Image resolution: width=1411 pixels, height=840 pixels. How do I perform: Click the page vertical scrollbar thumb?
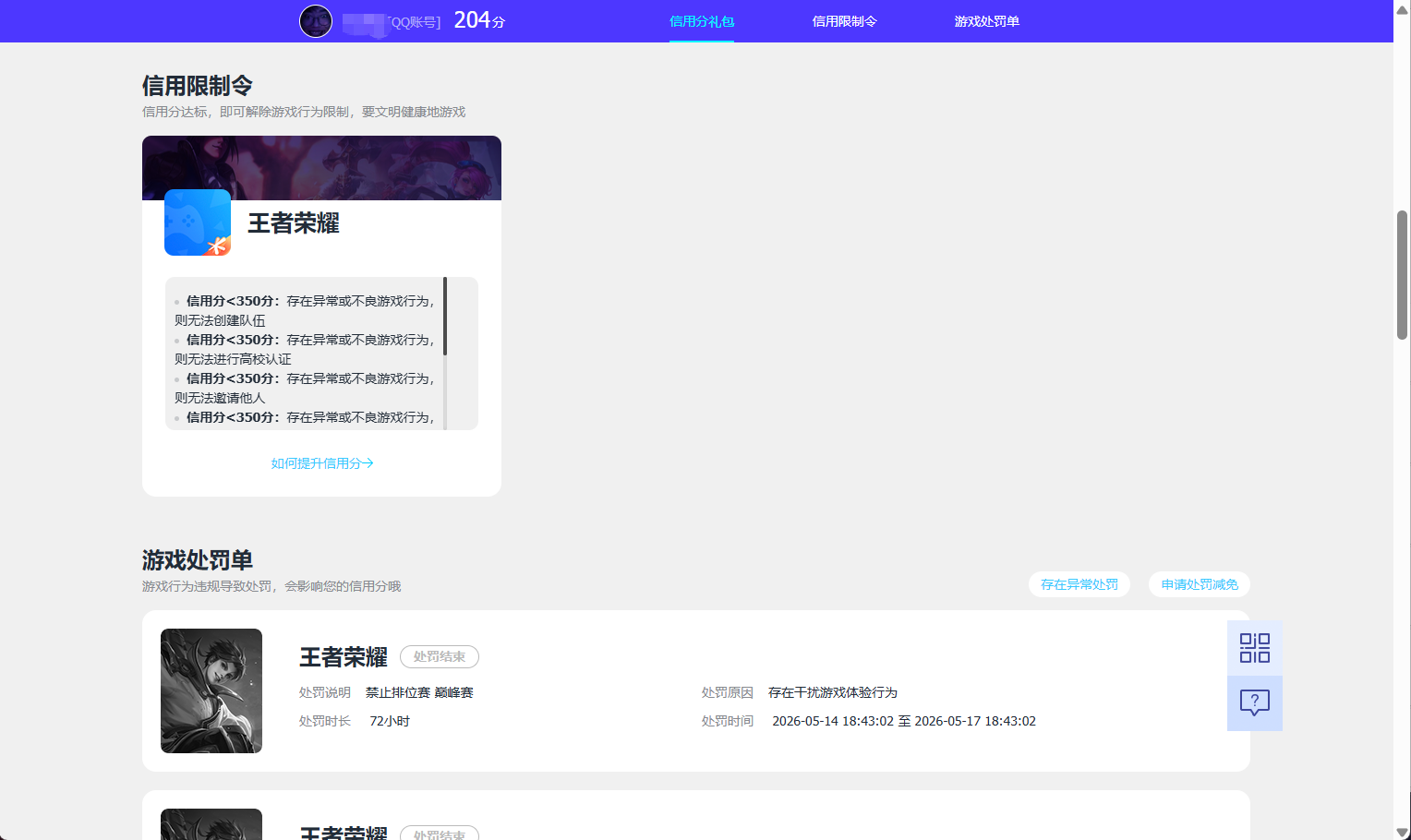[1402, 275]
